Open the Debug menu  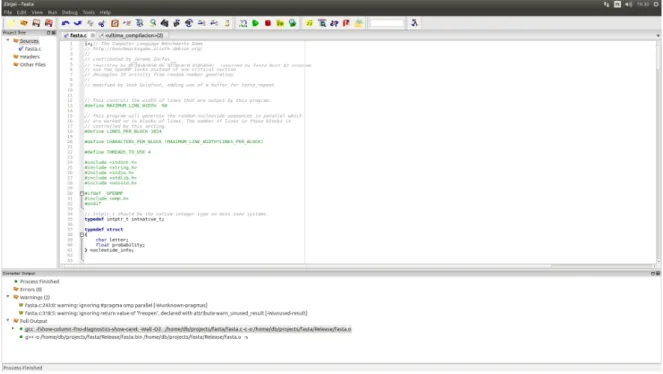click(70, 12)
